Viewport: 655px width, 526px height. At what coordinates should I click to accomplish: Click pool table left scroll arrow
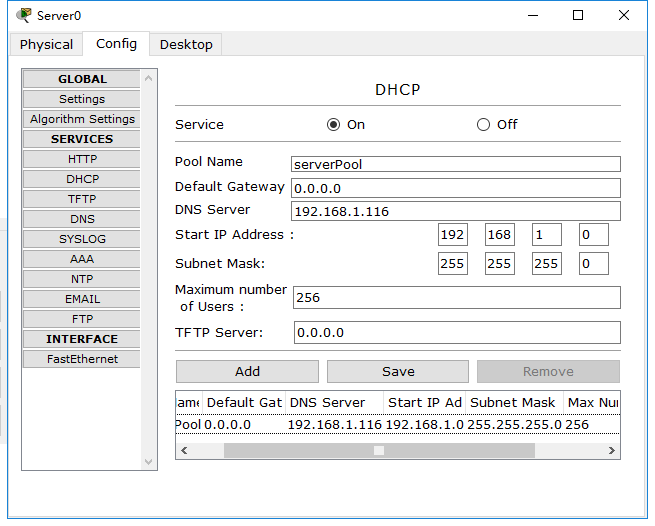(x=184, y=450)
